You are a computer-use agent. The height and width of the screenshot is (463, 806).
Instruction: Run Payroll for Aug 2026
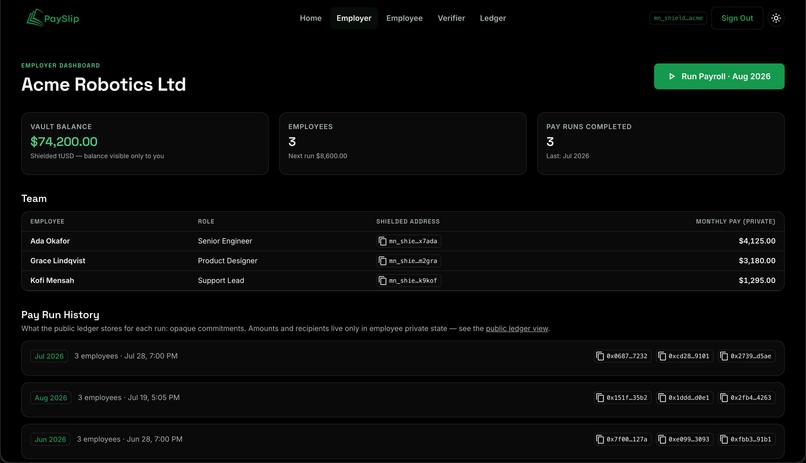click(719, 76)
